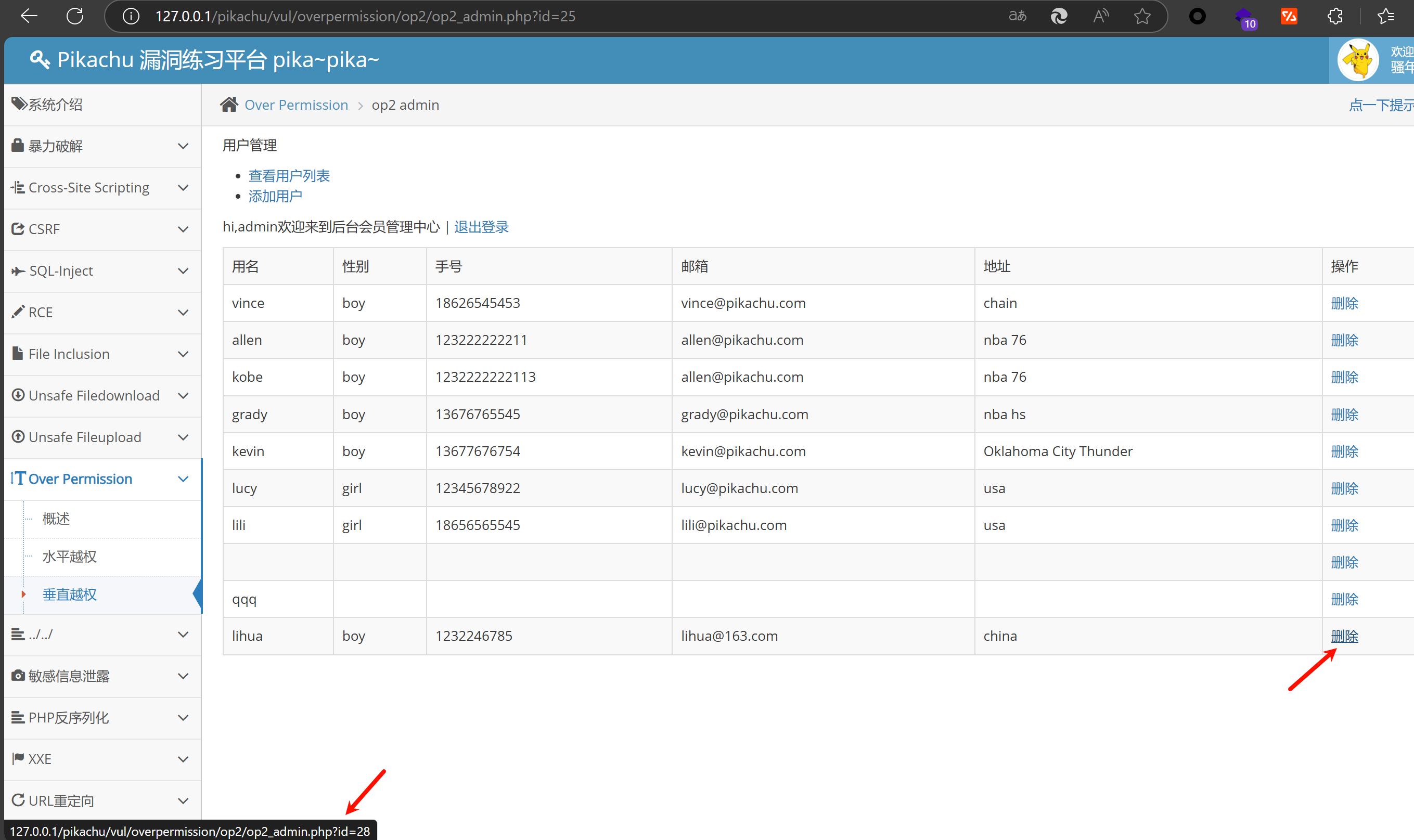Open the Read aloud icon
1414x840 pixels.
(1100, 16)
